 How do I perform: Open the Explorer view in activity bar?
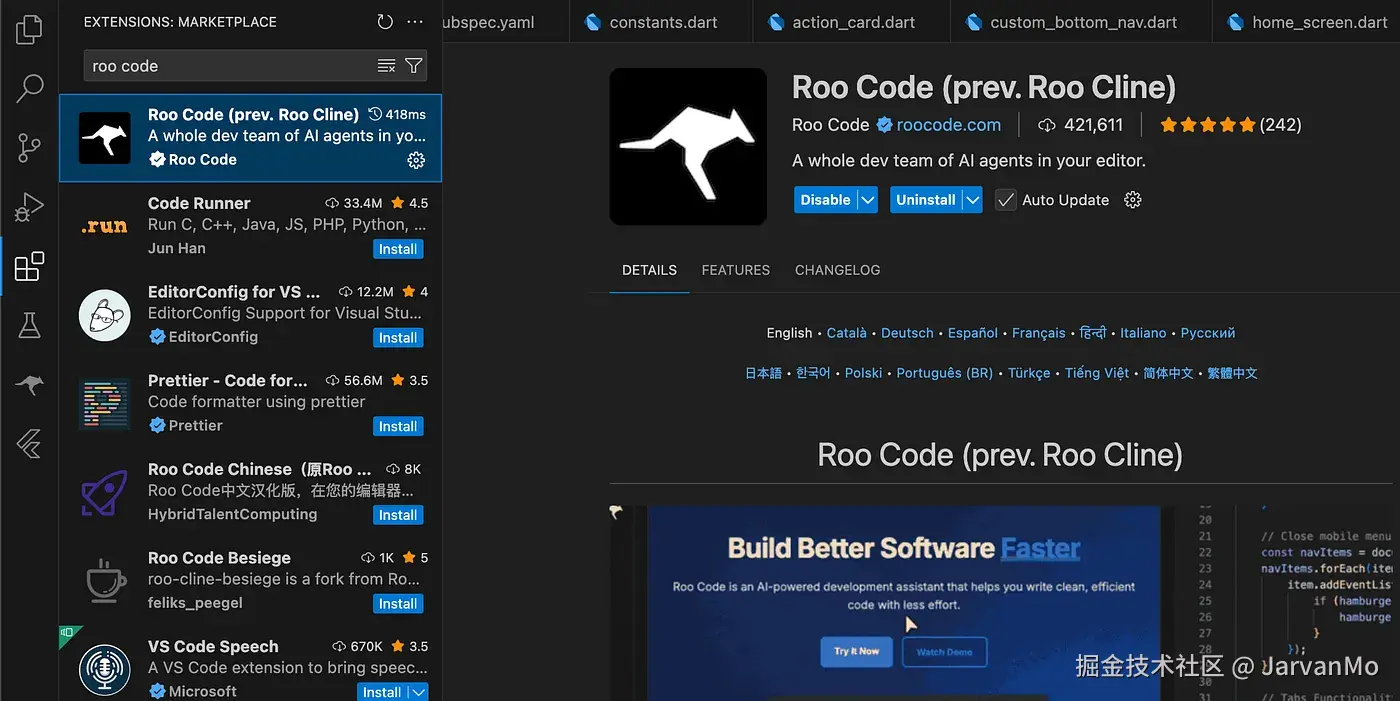(29, 29)
